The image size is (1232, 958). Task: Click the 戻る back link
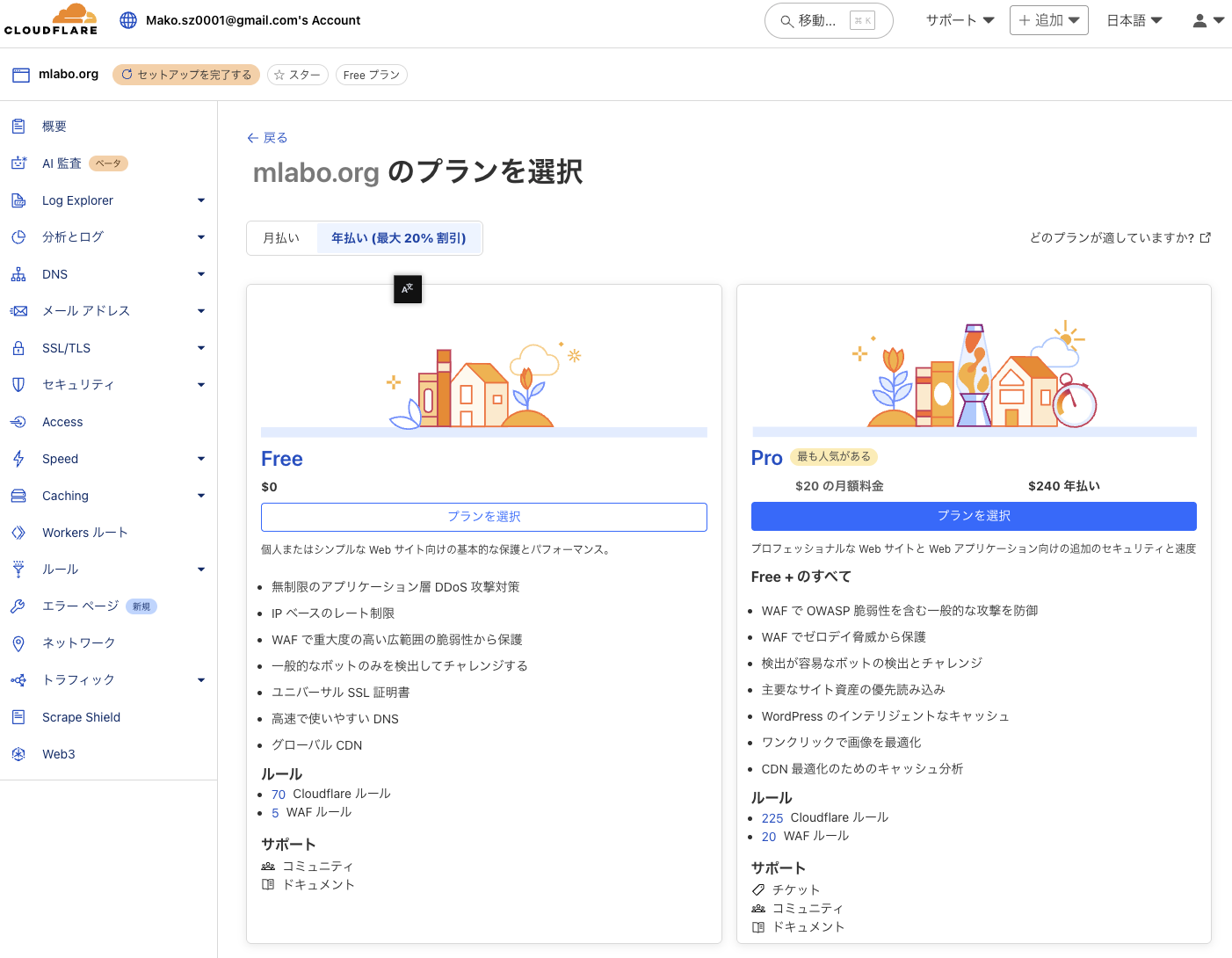point(267,137)
